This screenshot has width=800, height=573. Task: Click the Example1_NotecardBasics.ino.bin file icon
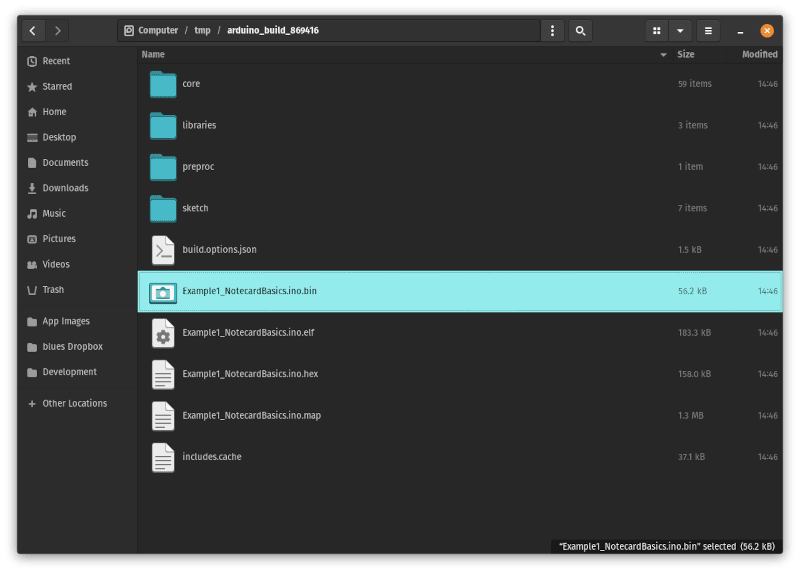[163, 292]
